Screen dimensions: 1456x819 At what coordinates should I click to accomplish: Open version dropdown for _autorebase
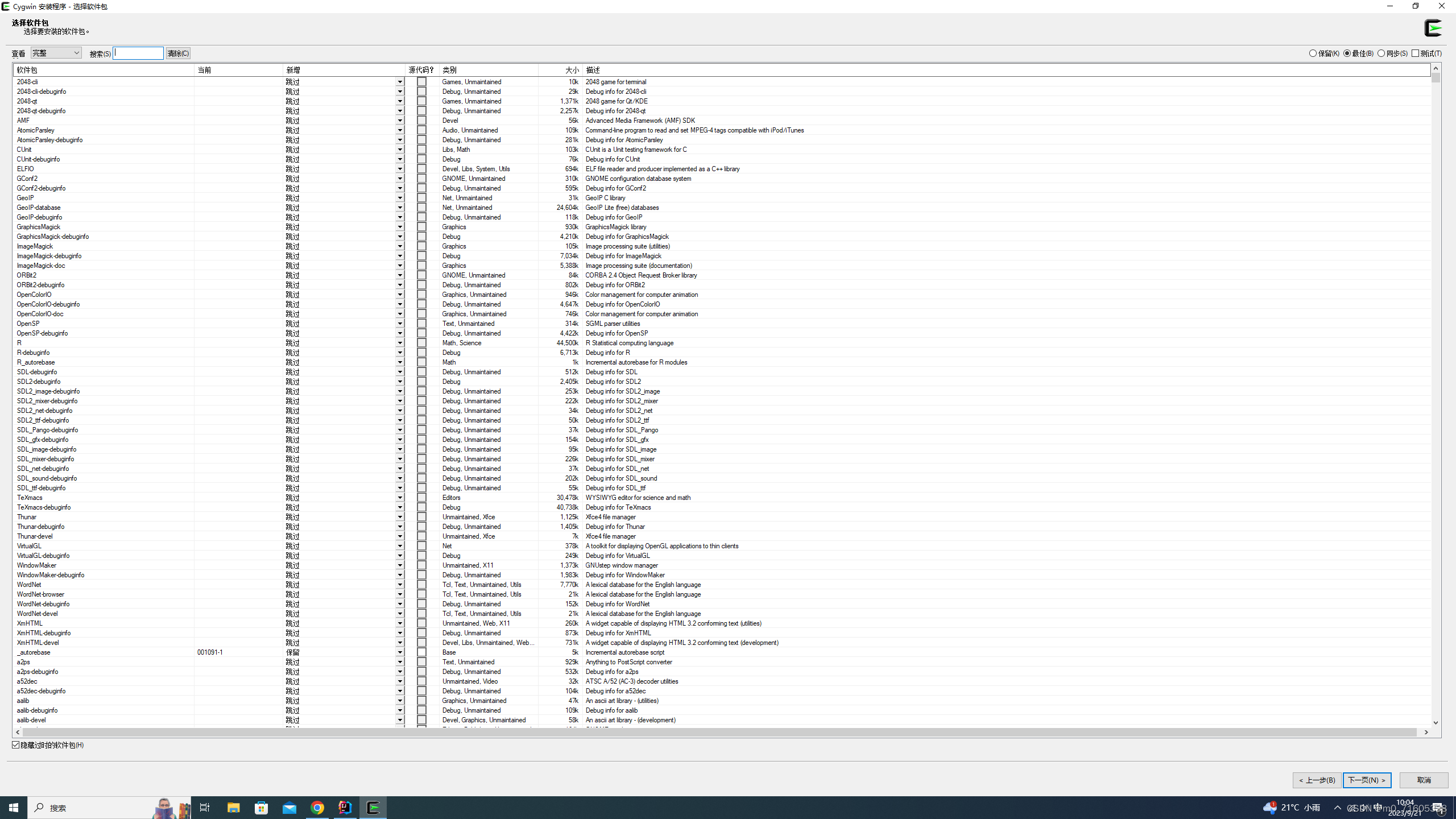click(x=400, y=652)
